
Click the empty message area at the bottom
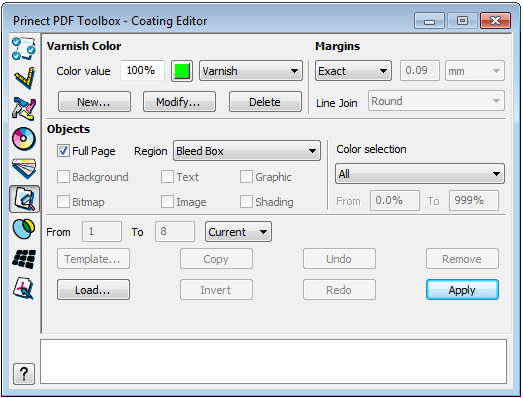coord(274,362)
